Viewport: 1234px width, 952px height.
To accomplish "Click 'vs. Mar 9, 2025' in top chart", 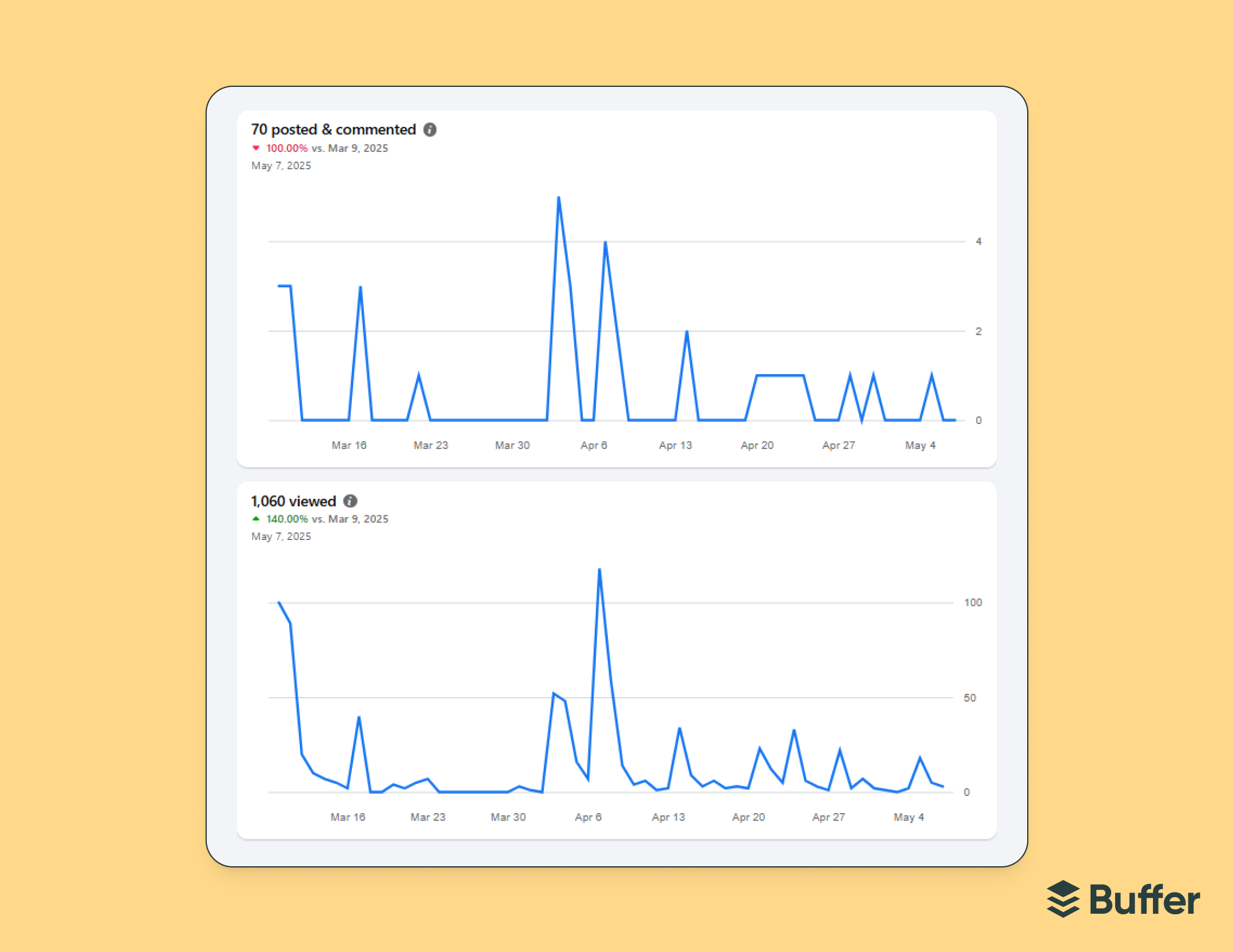I will [350, 148].
